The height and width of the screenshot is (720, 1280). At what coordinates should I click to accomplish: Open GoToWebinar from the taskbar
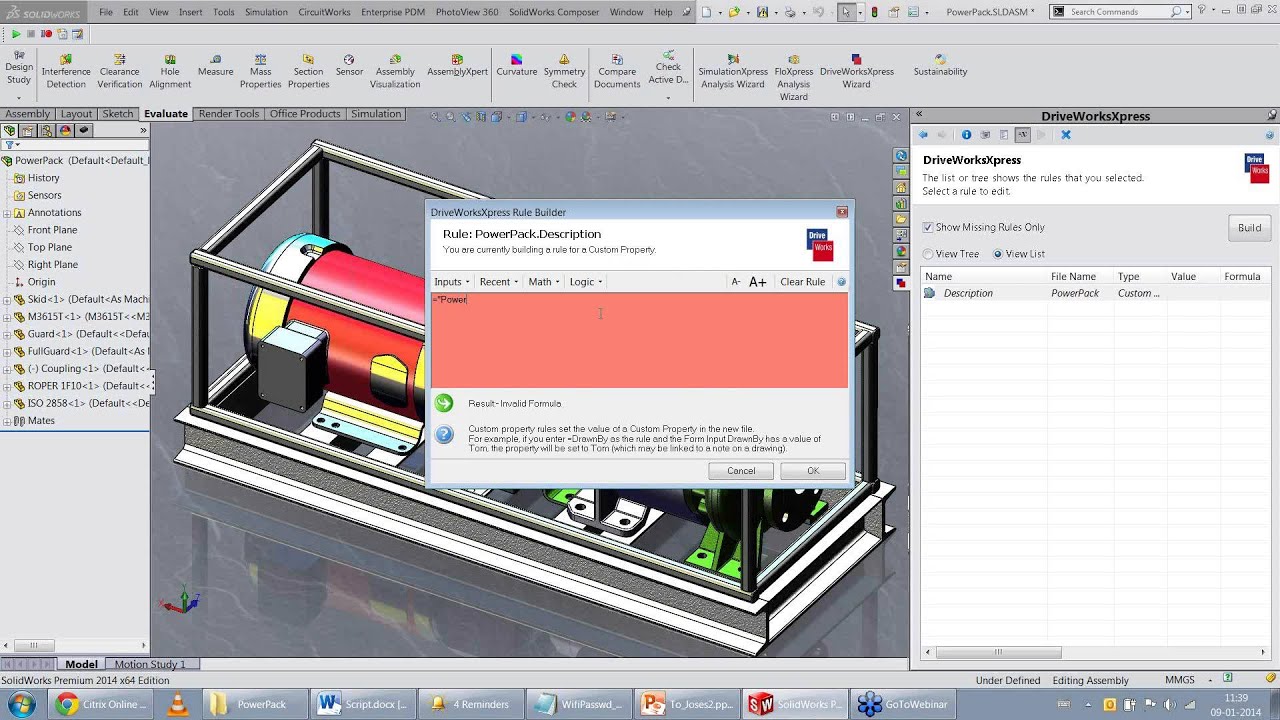pos(905,704)
